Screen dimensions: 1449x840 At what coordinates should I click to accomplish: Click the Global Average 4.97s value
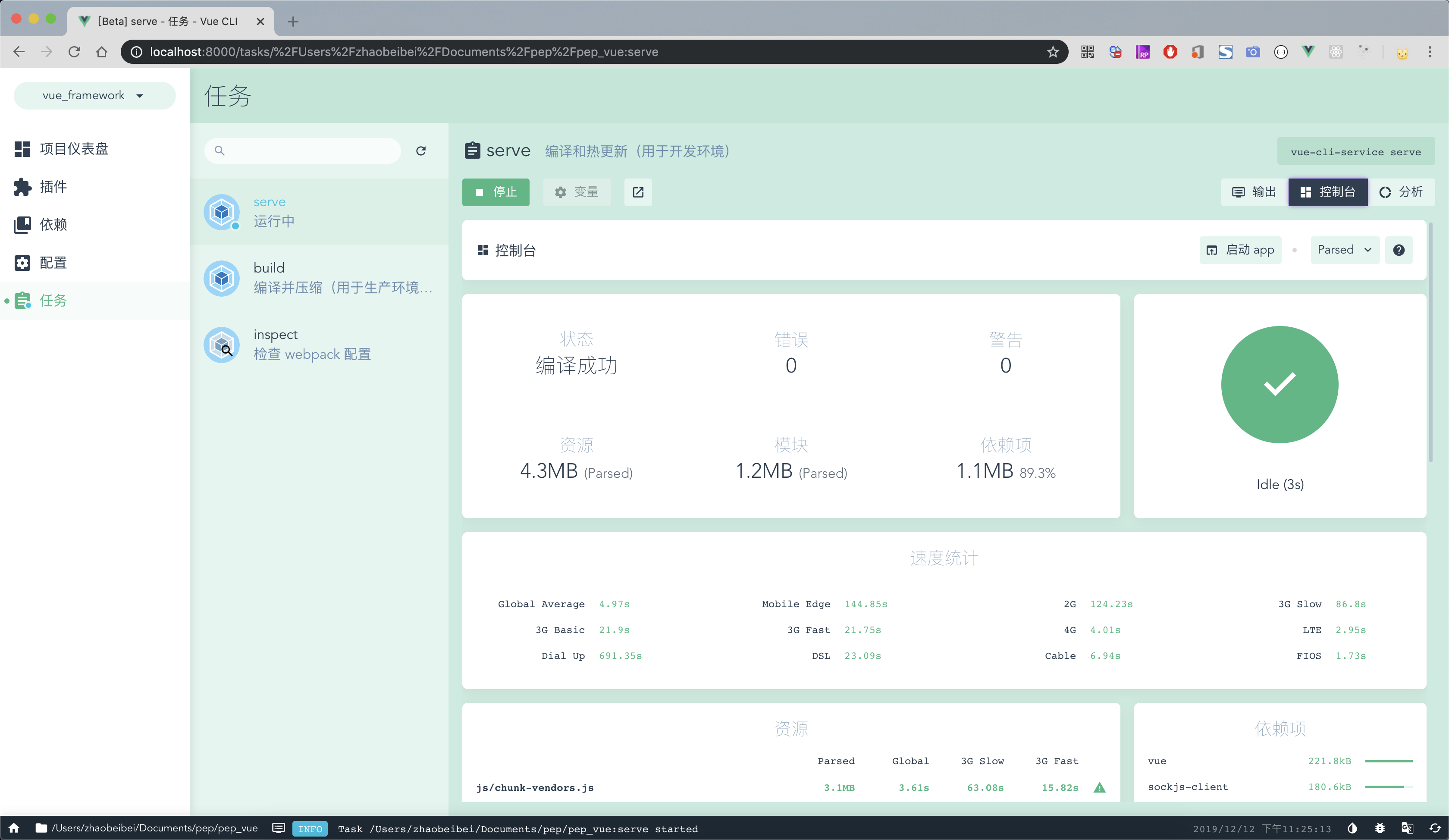(x=614, y=604)
